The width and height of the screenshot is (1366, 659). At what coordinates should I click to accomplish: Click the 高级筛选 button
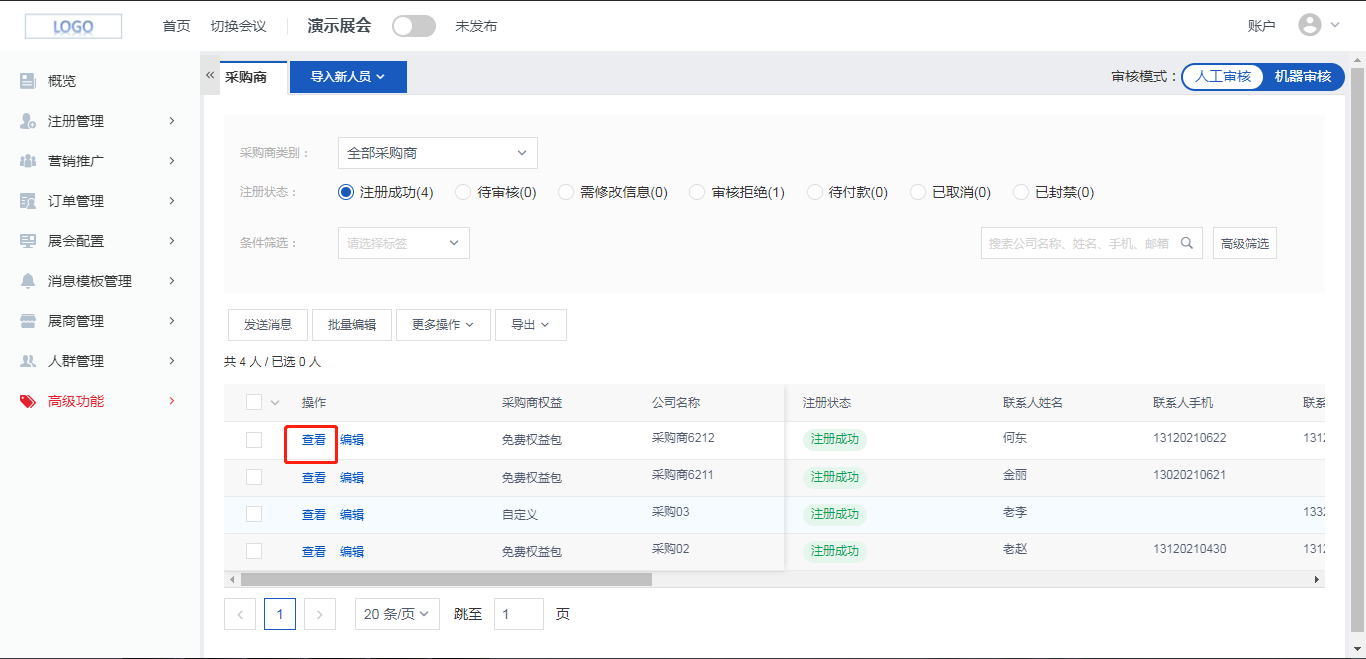point(1245,243)
